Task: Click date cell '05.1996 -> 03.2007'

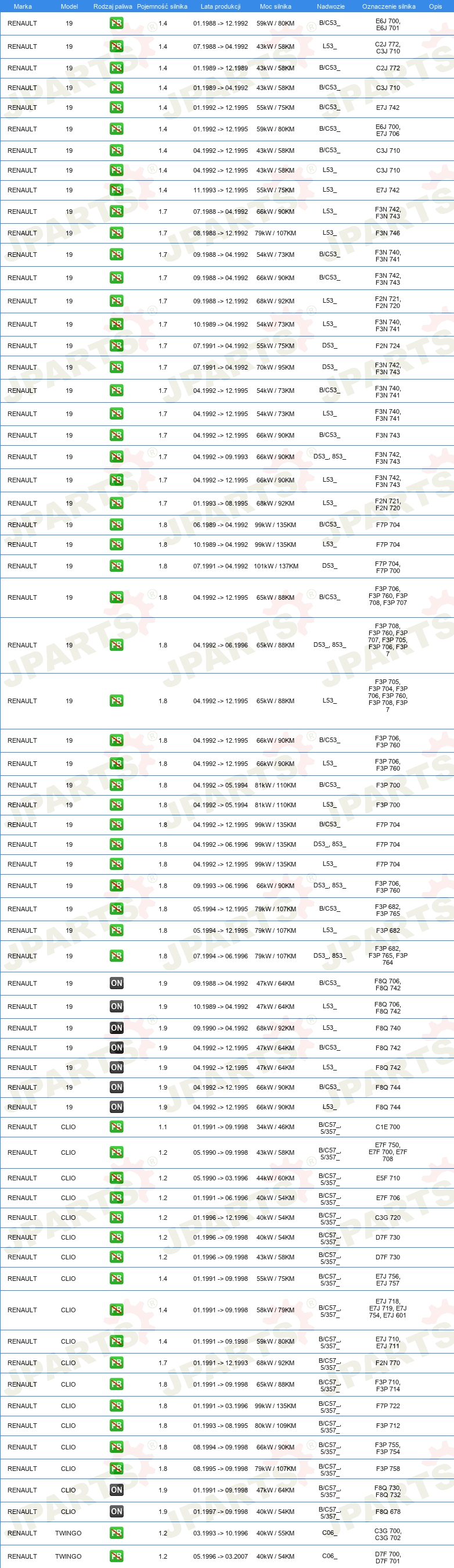Action: 221,1556
